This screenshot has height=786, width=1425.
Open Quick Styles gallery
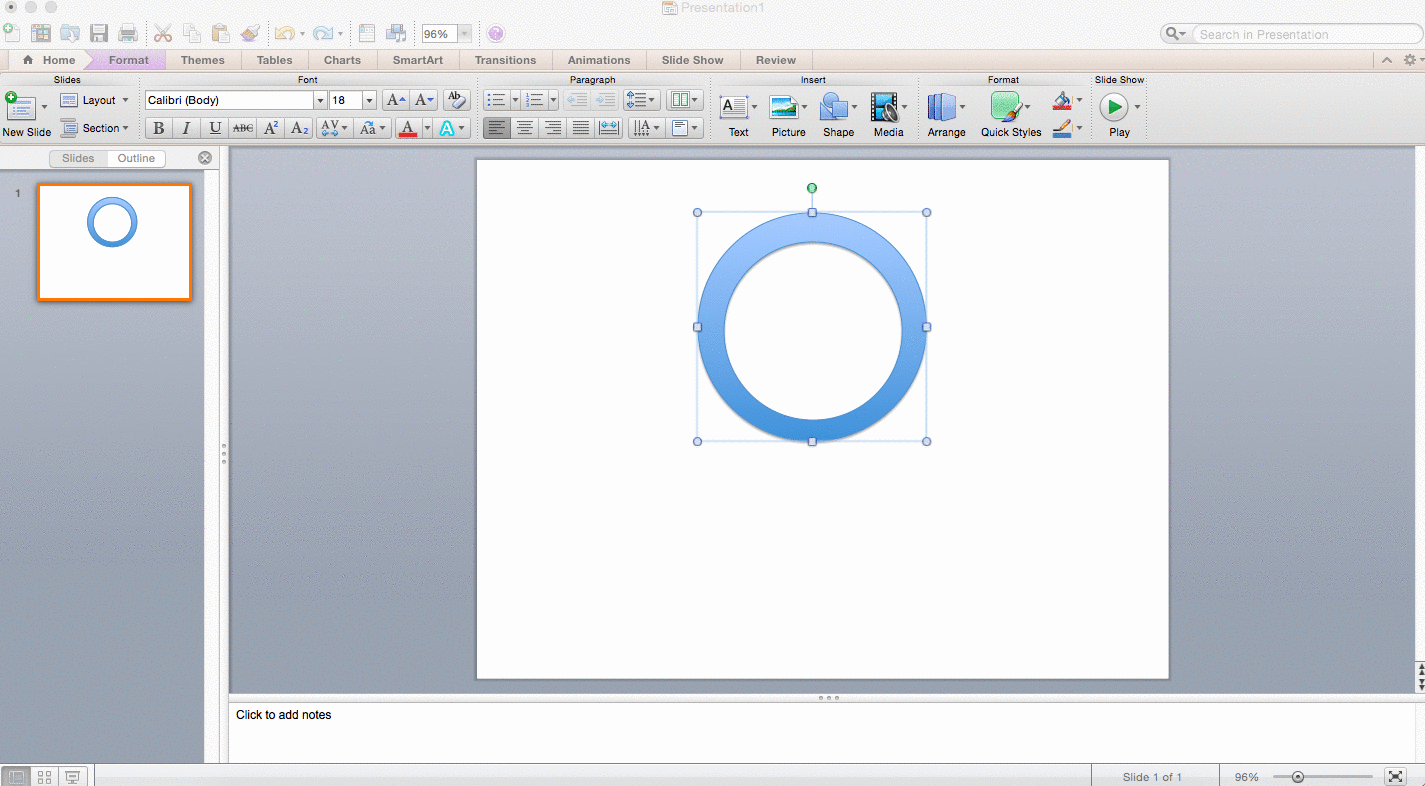click(1011, 115)
